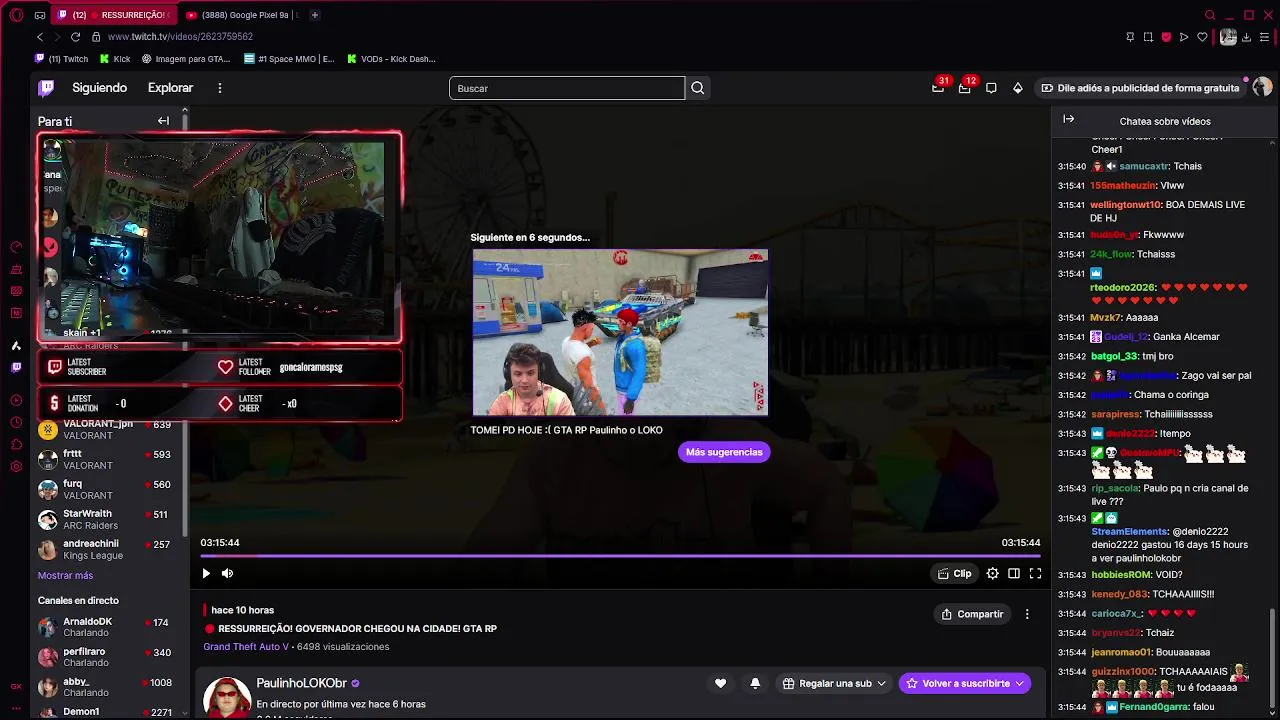Click the search magnifier button
1280x720 pixels.
tap(698, 88)
